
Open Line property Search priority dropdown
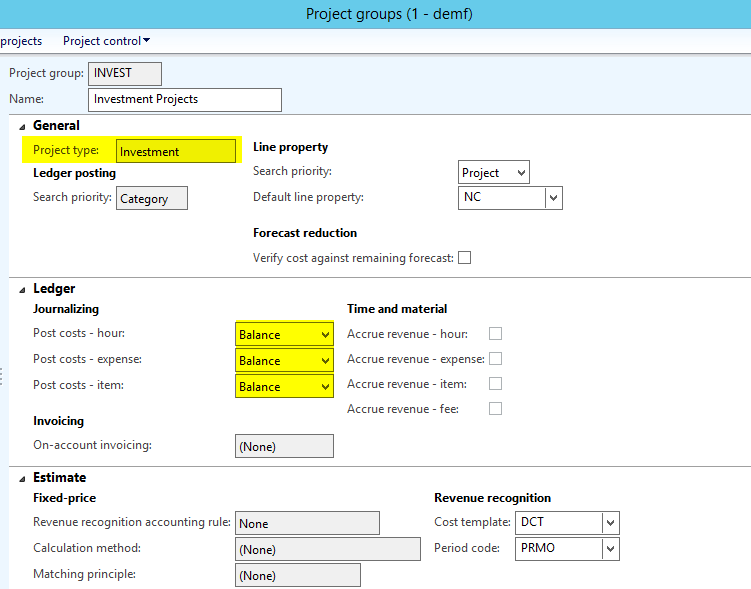tap(519, 173)
